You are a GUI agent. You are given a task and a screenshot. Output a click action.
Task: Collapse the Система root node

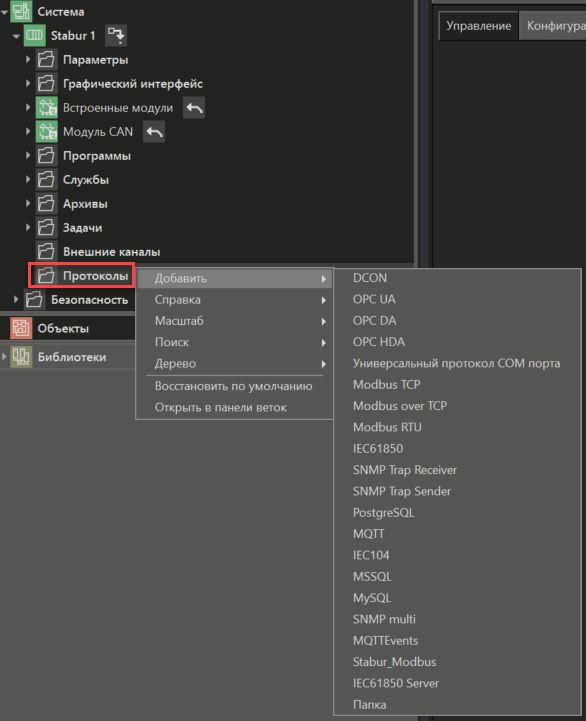tap(5, 11)
